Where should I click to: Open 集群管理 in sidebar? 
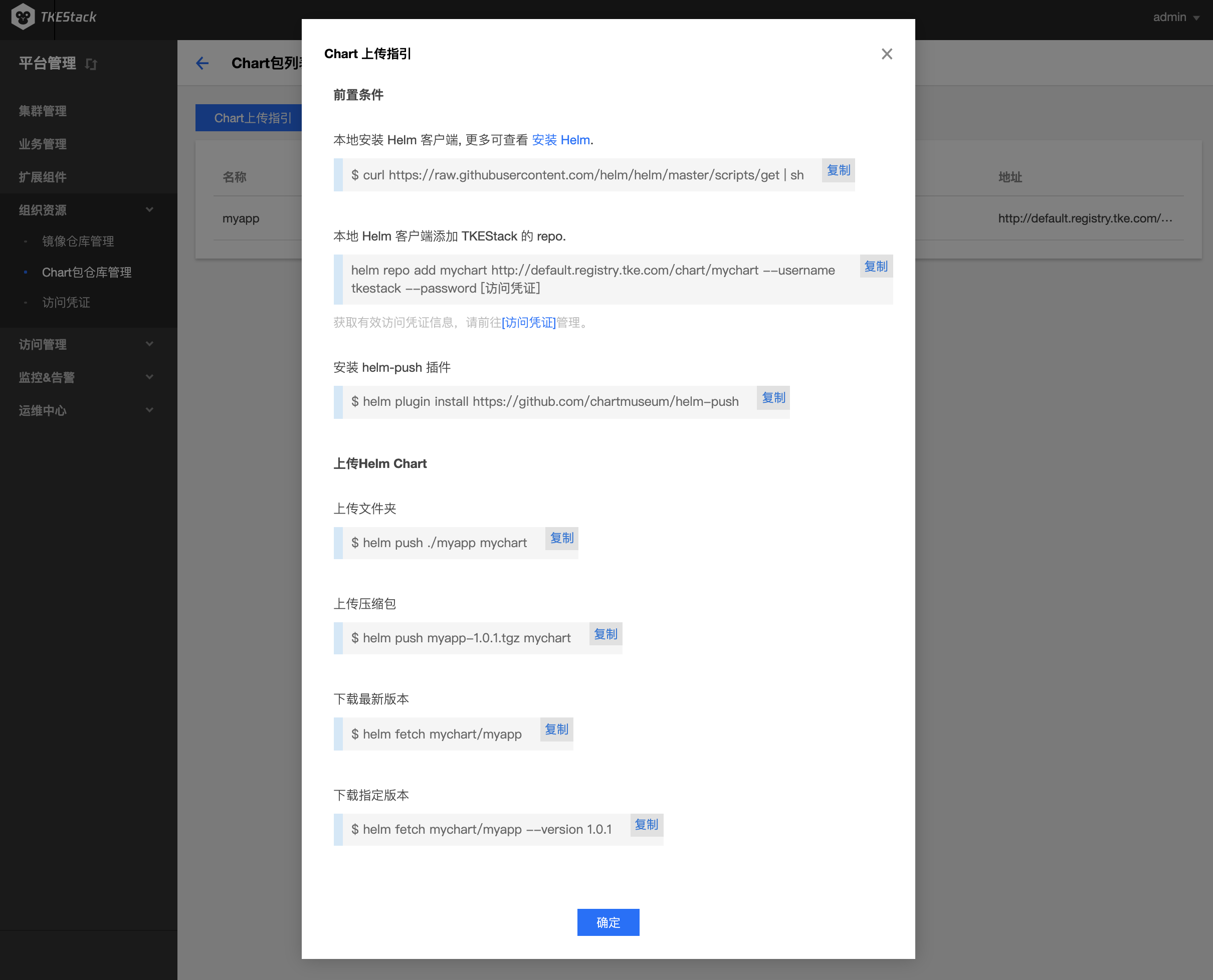pyautogui.click(x=43, y=111)
